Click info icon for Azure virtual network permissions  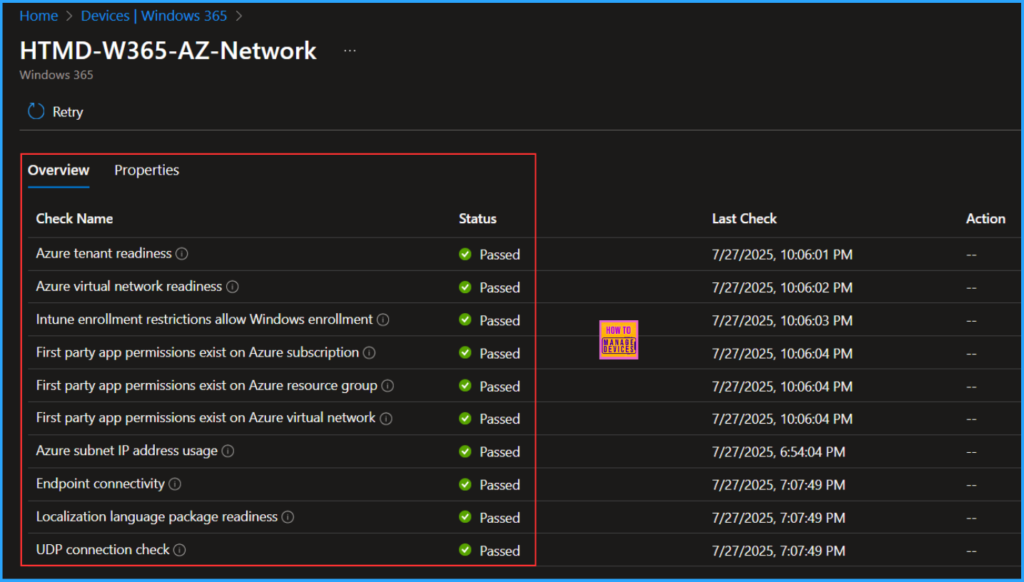point(387,418)
